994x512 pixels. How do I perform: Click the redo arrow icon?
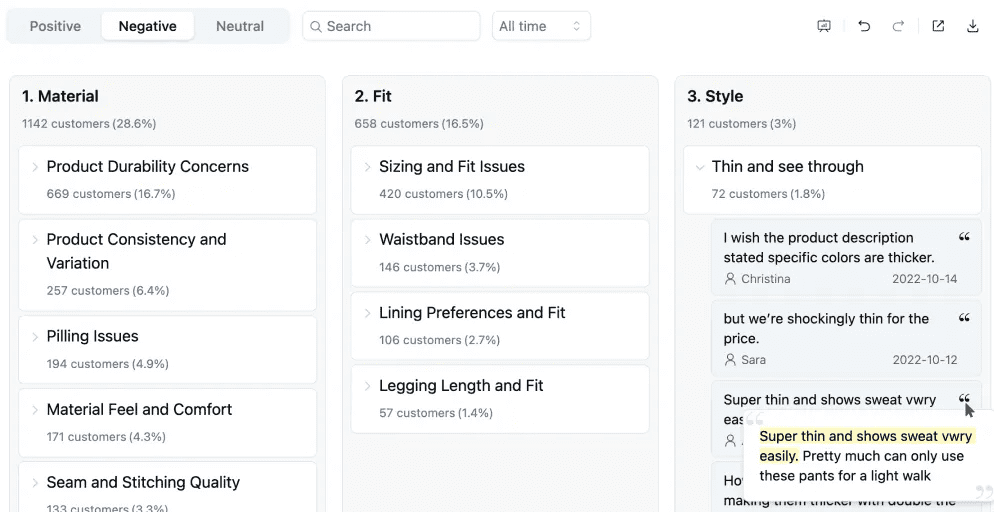coord(898,26)
